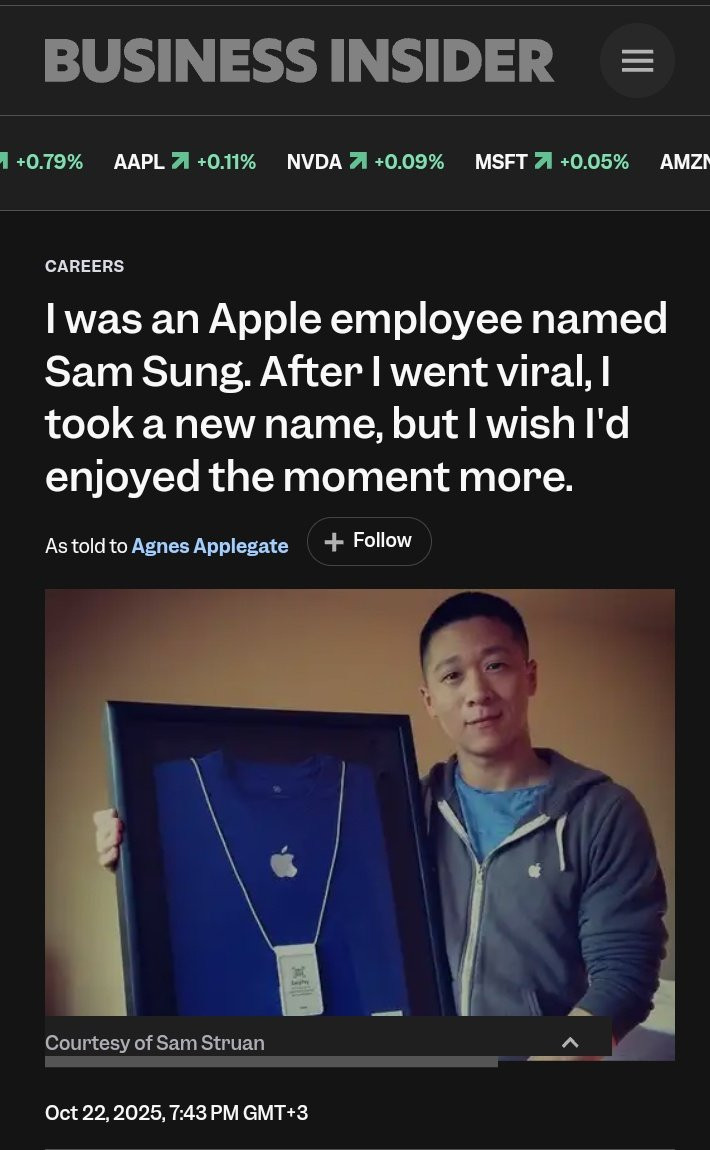Screen dimensions: 710x1150
Task: Click the NVDA green up-arrow icon
Action: click(358, 161)
